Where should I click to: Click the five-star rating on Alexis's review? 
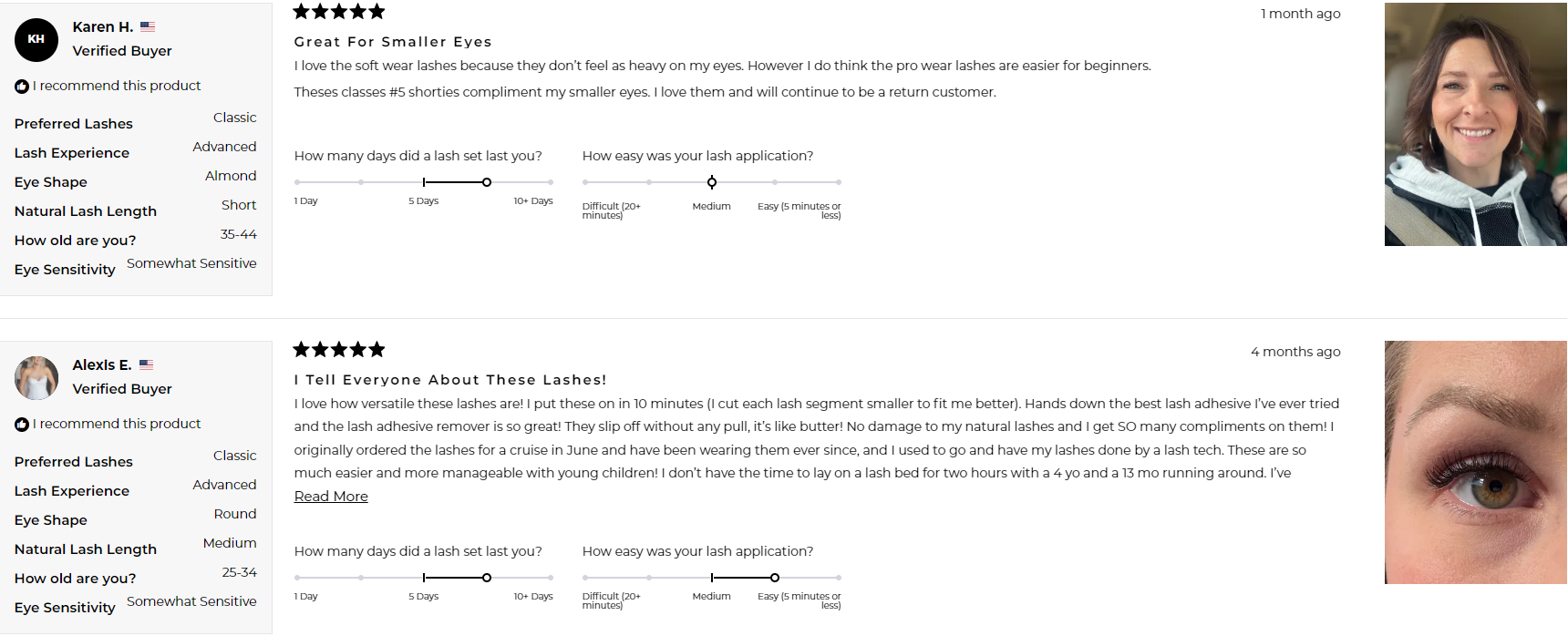[x=339, y=350]
